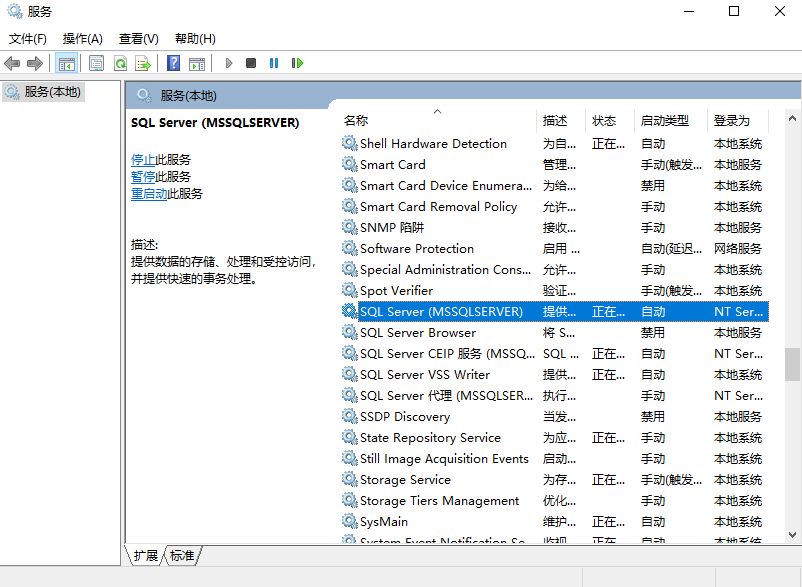Click the Back arrow toolbar icon

click(12, 63)
